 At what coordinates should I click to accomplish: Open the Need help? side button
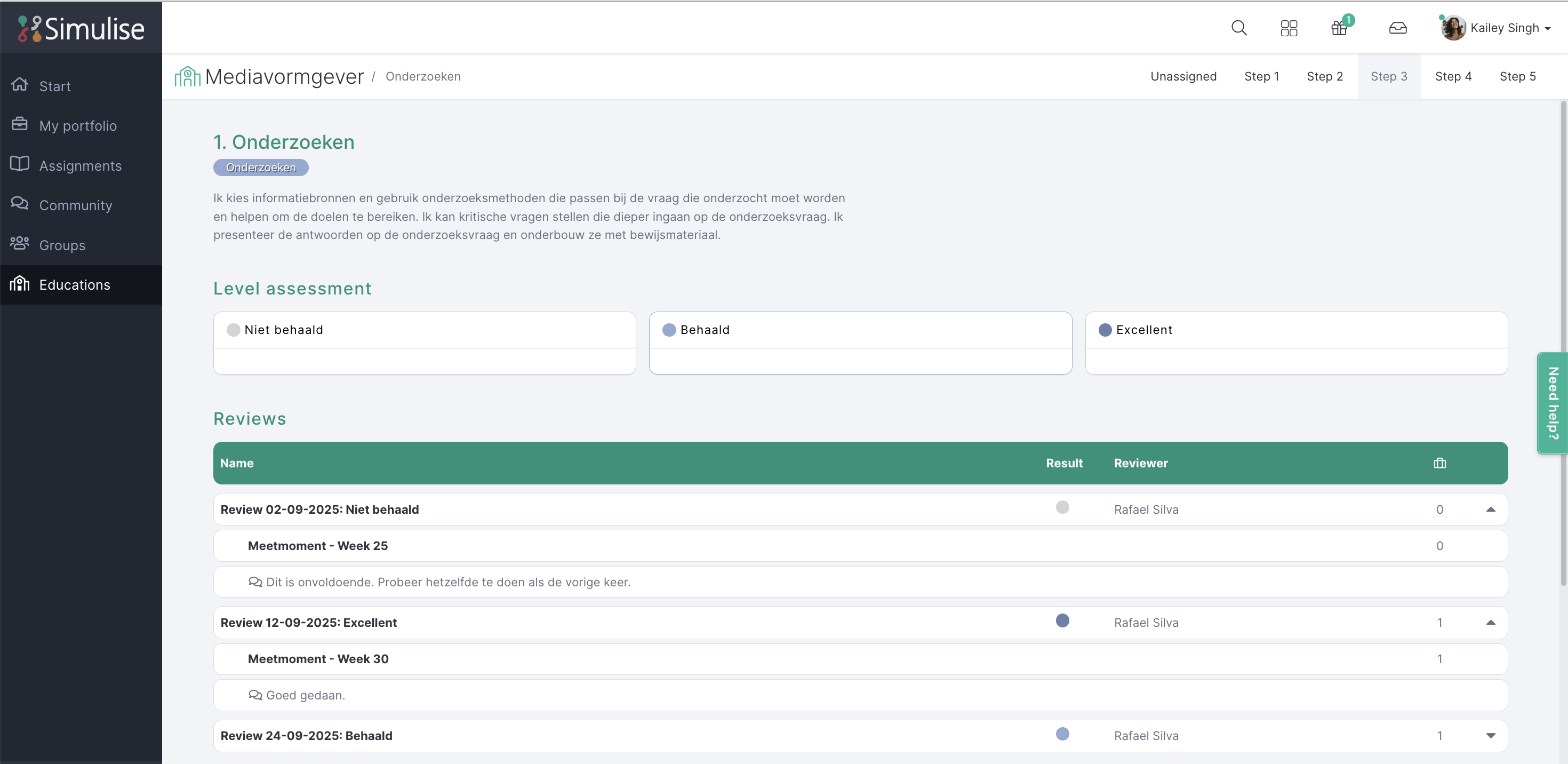[1552, 403]
